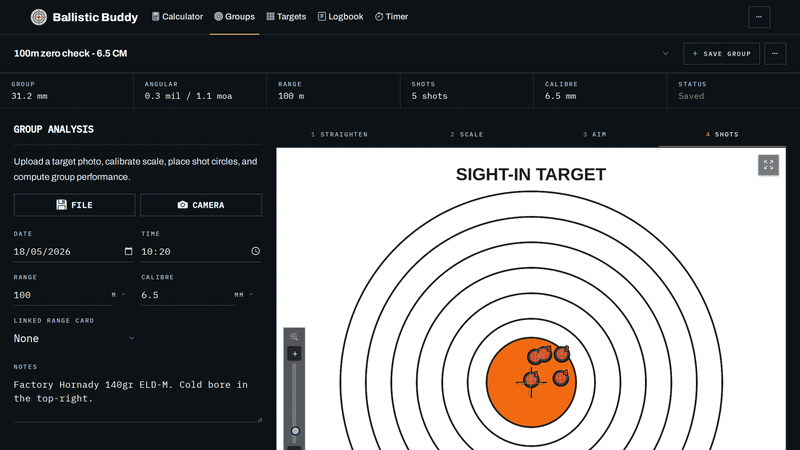Switch to step 3 Aim tab
This screenshot has height=450, width=800.
click(594, 134)
